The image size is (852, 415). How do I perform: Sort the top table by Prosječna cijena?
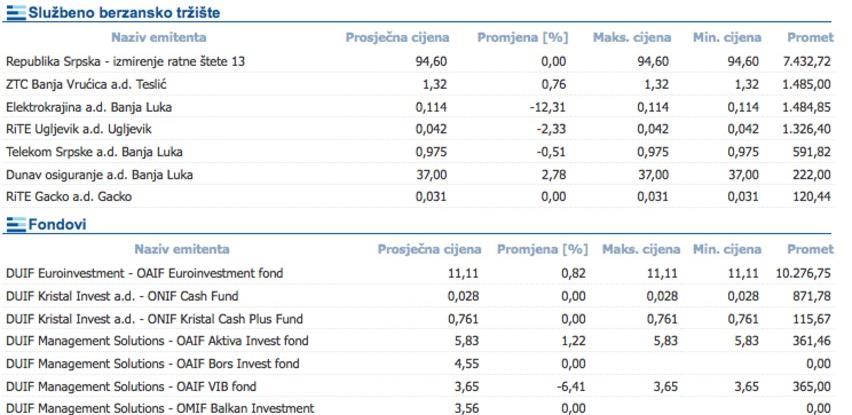[397, 38]
